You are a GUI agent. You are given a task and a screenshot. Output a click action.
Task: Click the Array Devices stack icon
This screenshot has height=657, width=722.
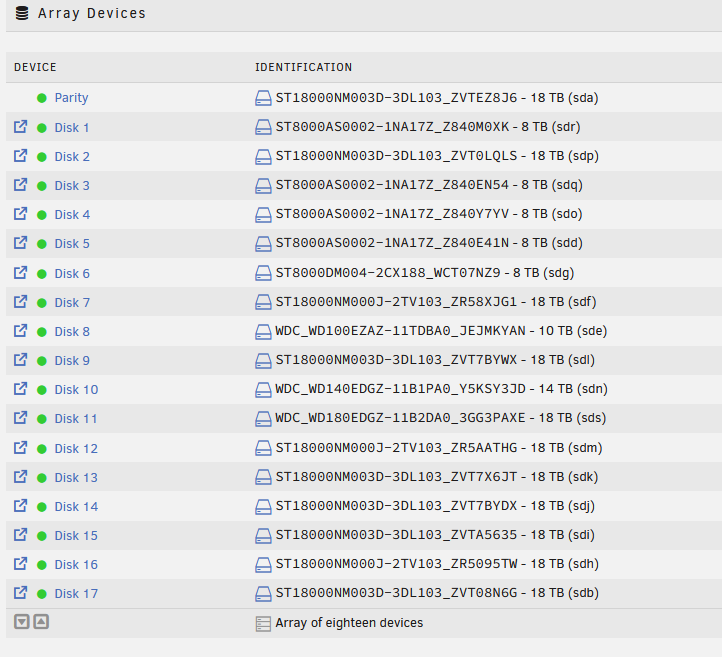point(22,13)
